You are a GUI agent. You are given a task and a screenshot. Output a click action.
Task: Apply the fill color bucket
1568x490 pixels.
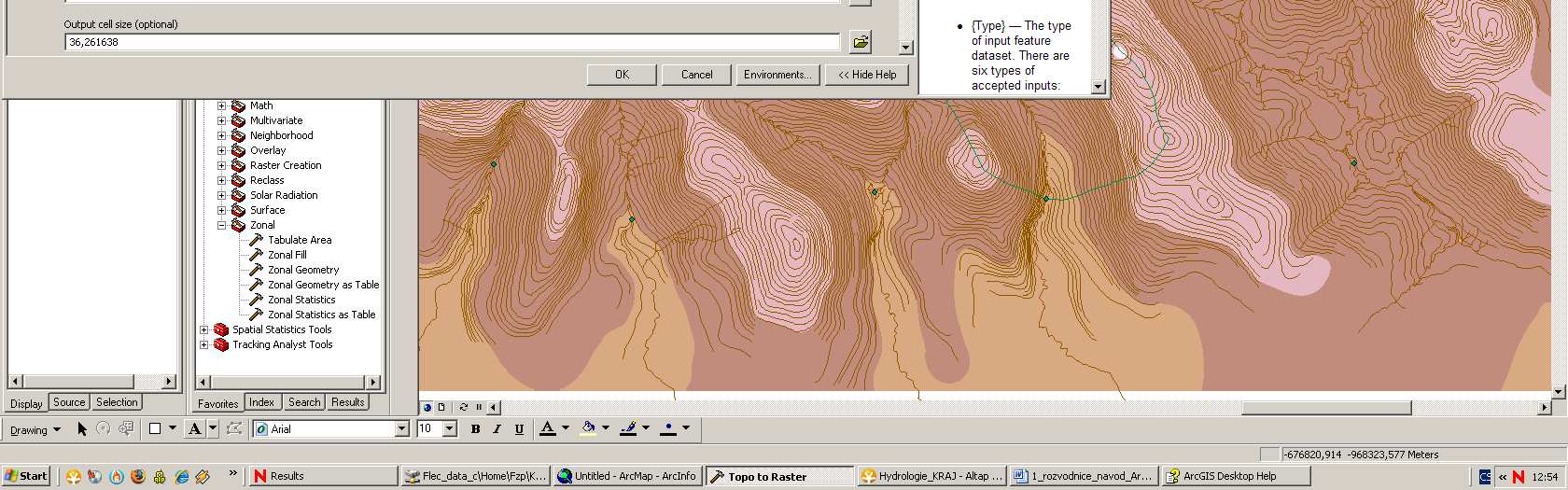(x=588, y=428)
